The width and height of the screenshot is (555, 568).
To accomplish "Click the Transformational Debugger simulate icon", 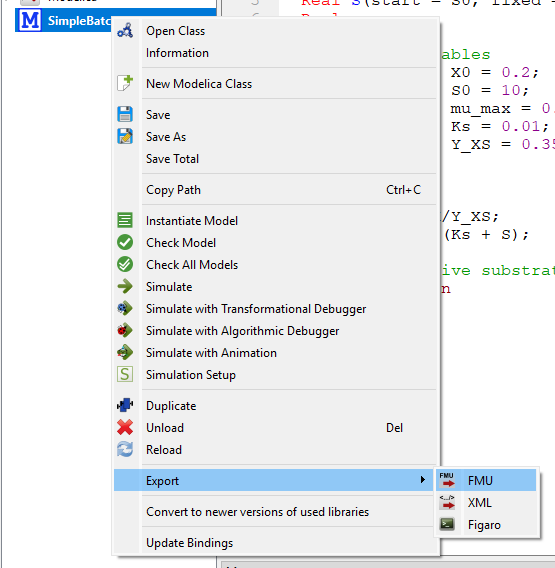I will tap(125, 309).
